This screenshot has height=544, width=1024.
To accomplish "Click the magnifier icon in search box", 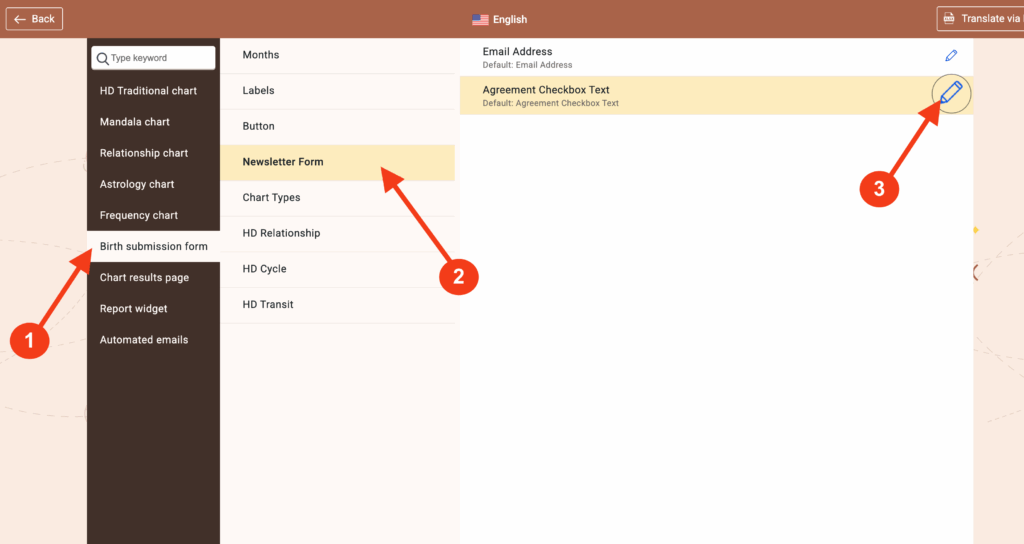I will point(101,58).
